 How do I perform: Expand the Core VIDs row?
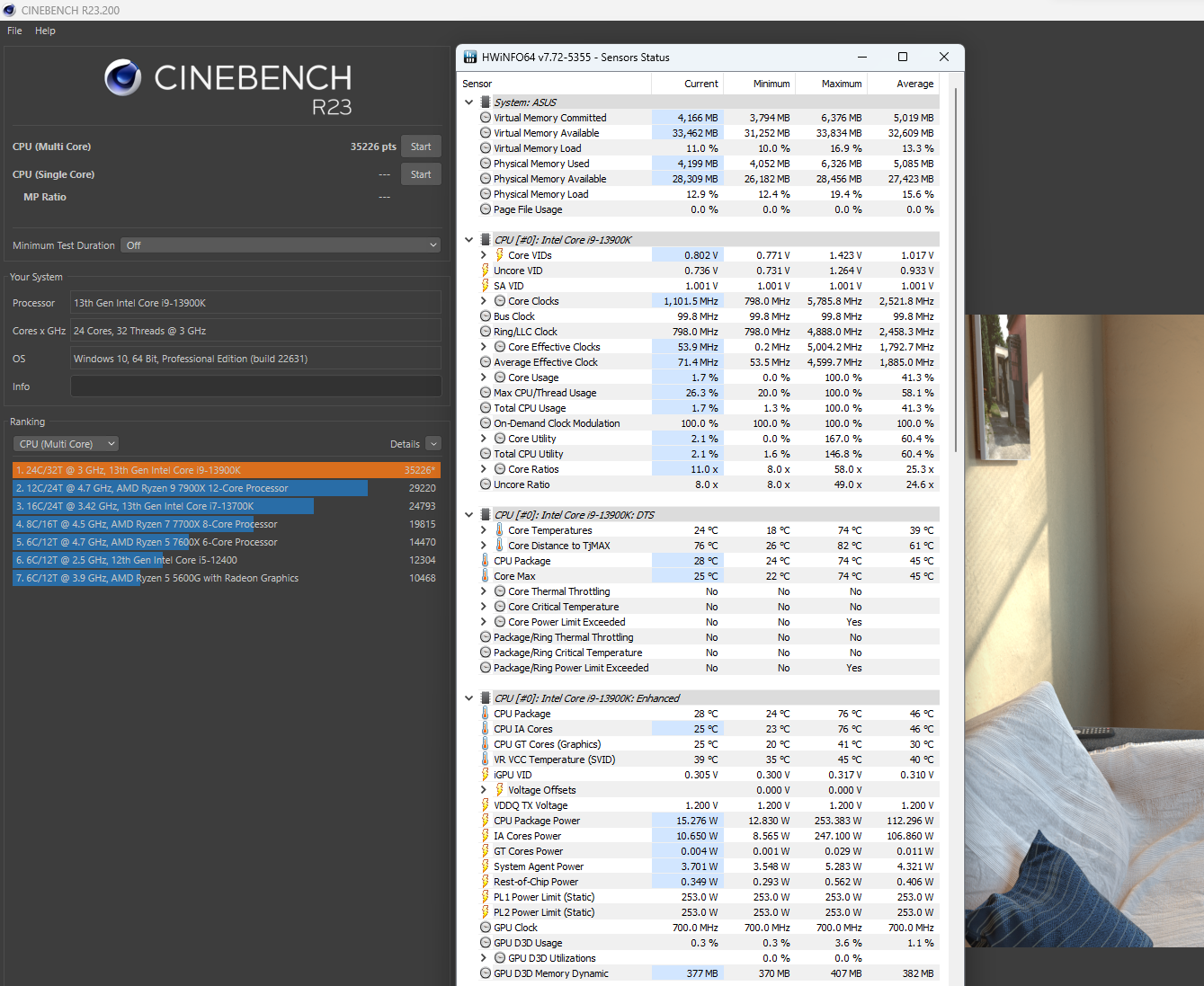484,255
